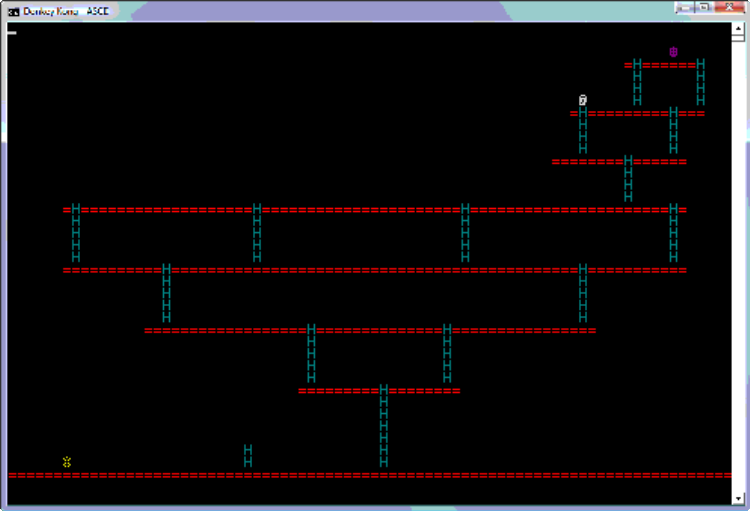
Task: Click the console icon in the title bar
Action: click(14, 11)
